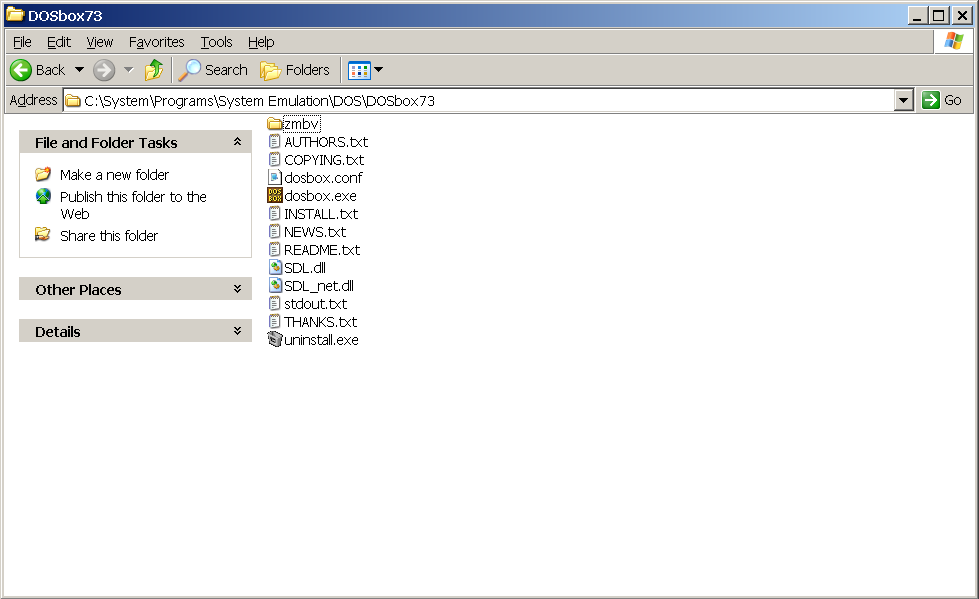Click the address bar folder icon

point(73,101)
